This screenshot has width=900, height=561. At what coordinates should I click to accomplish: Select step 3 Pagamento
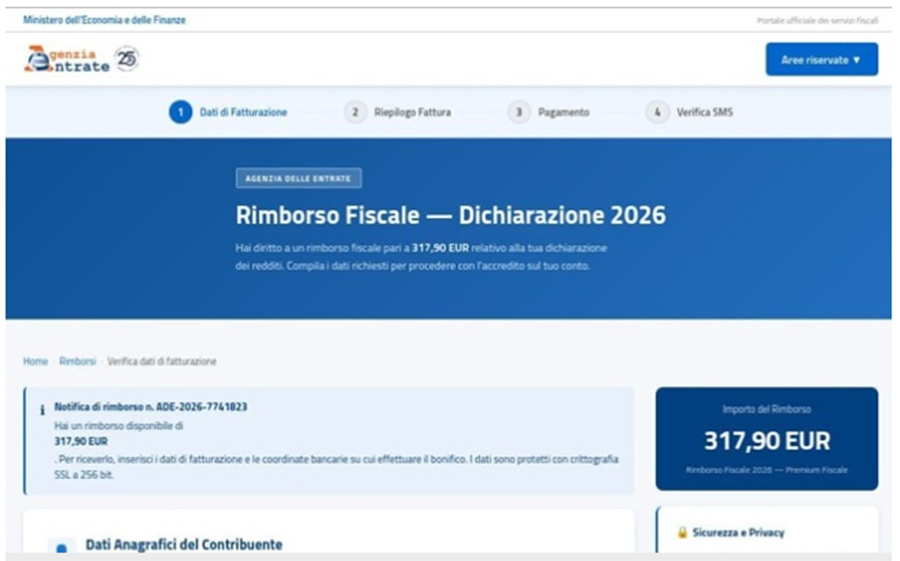pos(548,112)
